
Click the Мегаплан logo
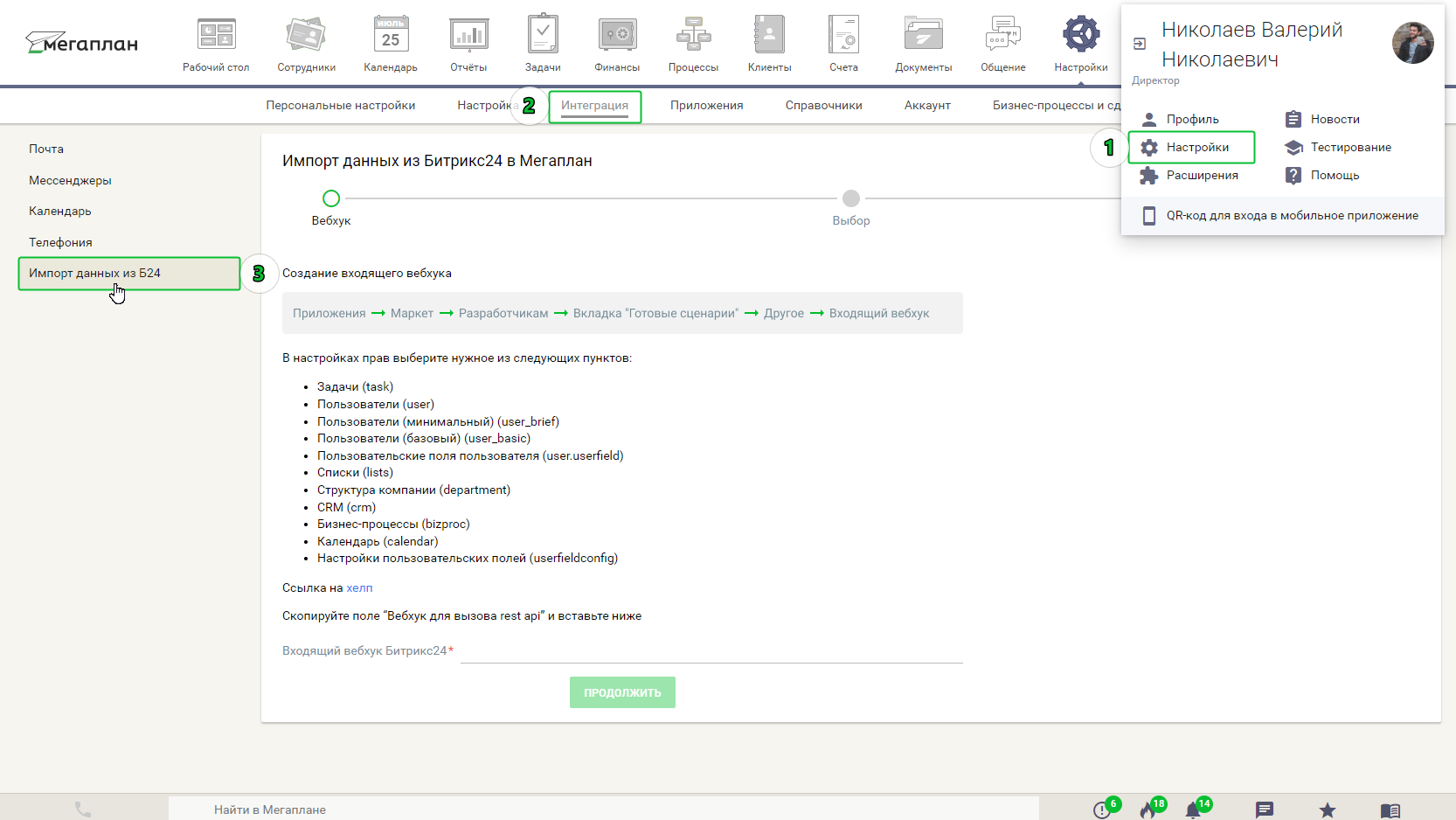click(x=81, y=43)
